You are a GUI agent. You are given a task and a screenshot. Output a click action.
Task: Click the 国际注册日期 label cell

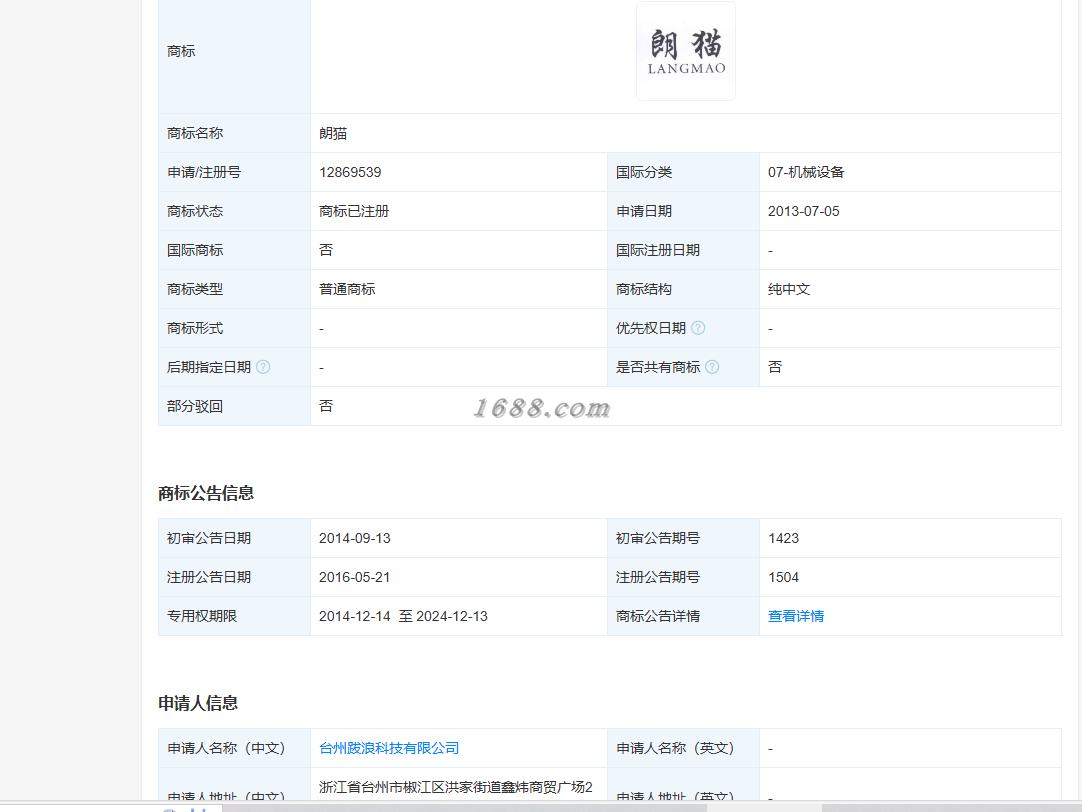pyautogui.click(x=683, y=250)
